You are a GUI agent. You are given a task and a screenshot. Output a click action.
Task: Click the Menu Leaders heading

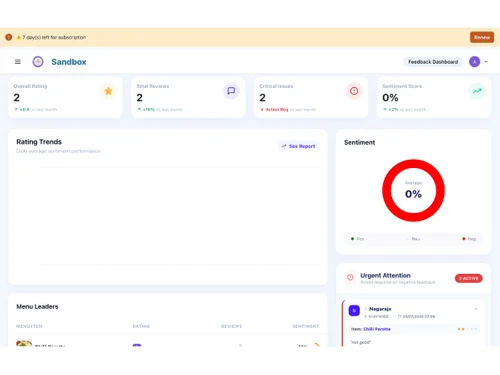(37, 306)
